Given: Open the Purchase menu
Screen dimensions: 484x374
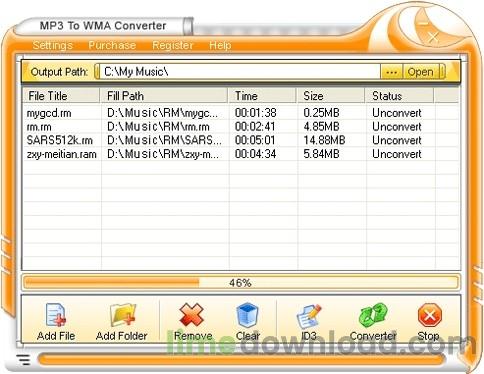Looking at the screenshot, I should [x=112, y=45].
